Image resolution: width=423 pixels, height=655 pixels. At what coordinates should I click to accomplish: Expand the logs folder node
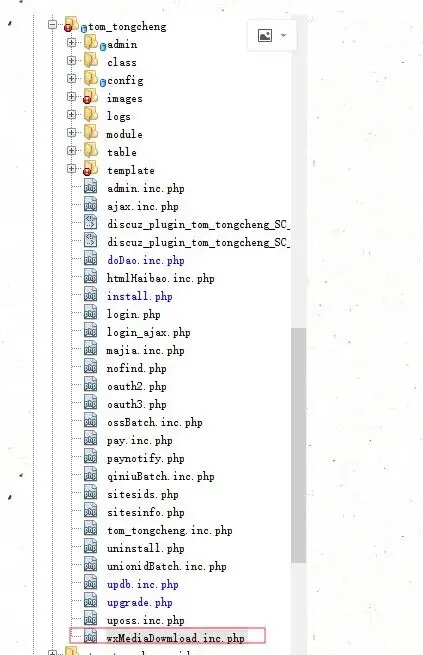click(x=71, y=114)
